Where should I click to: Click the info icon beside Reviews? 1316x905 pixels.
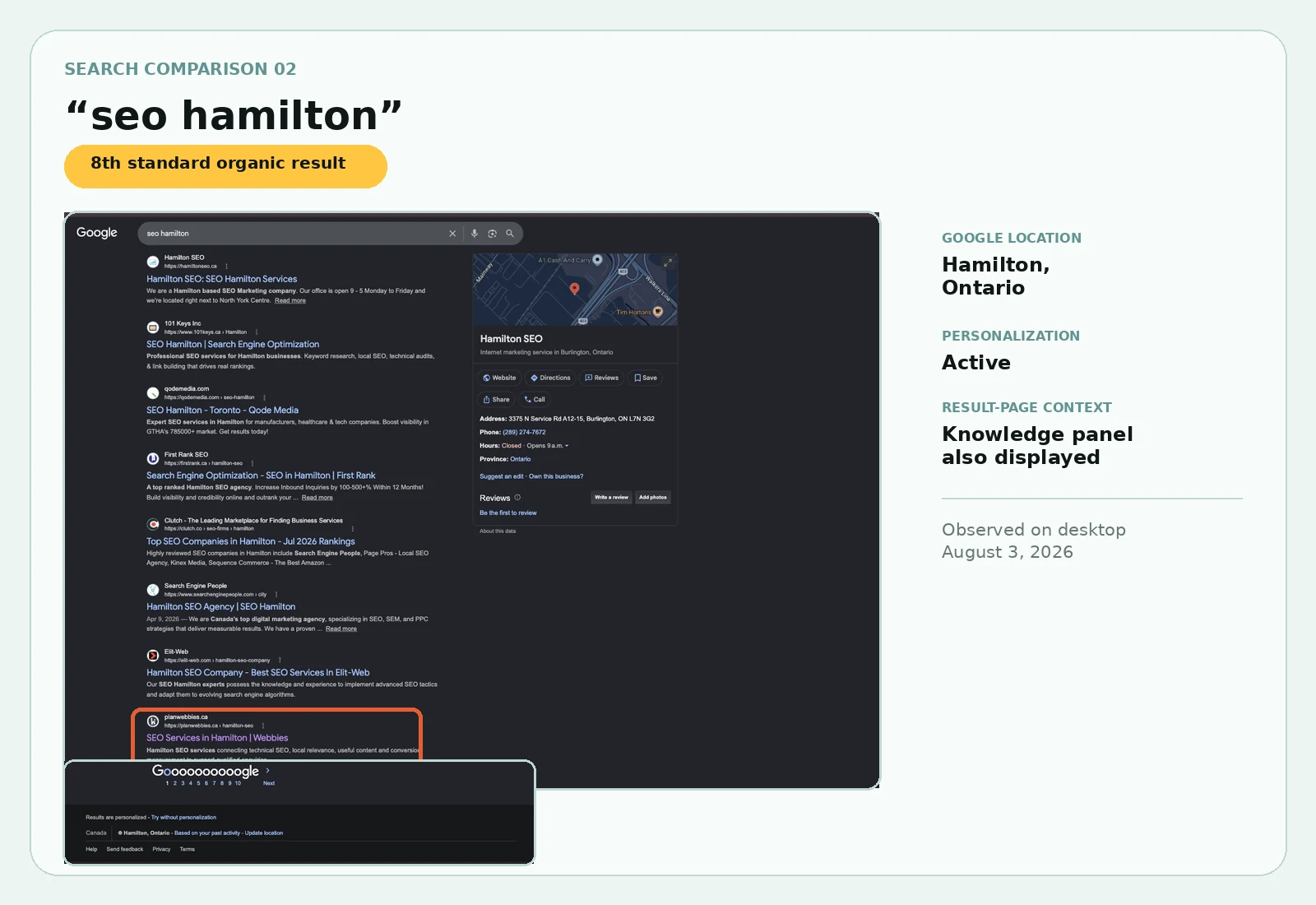pyautogui.click(x=517, y=498)
